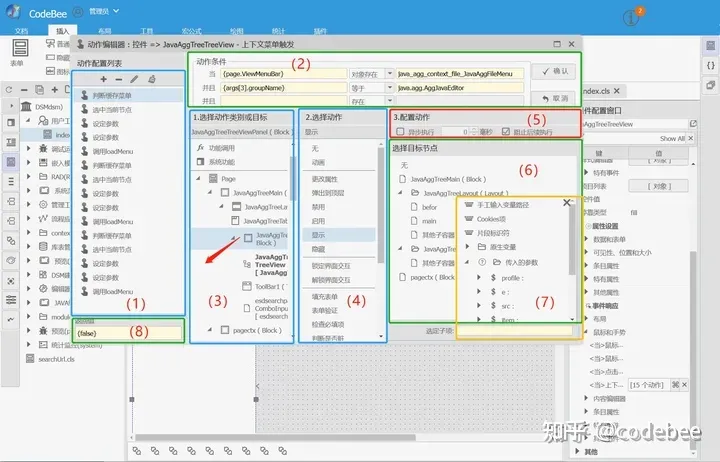Screen dimensions: 720x462
Task: Toggle the 阻止后续执行 checkbox
Action: (x=506, y=132)
